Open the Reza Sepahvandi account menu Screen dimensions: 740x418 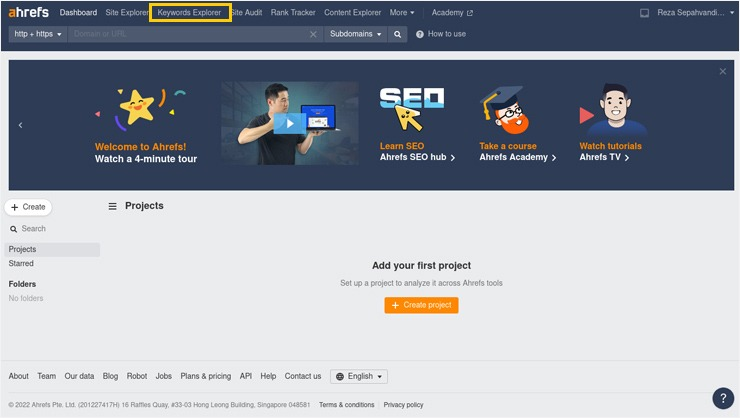coord(696,13)
